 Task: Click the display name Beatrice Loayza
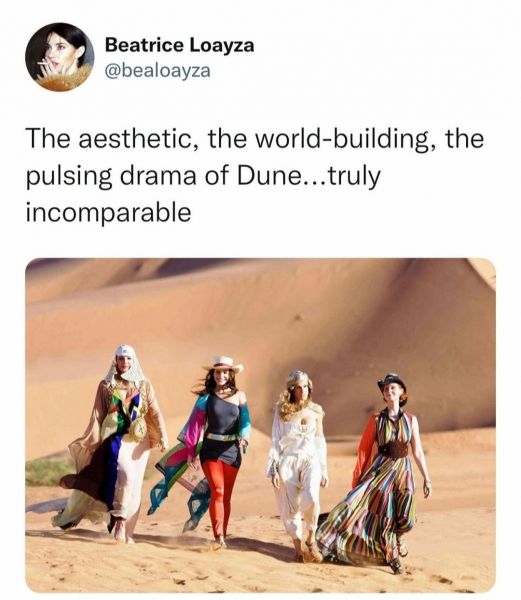(179, 45)
